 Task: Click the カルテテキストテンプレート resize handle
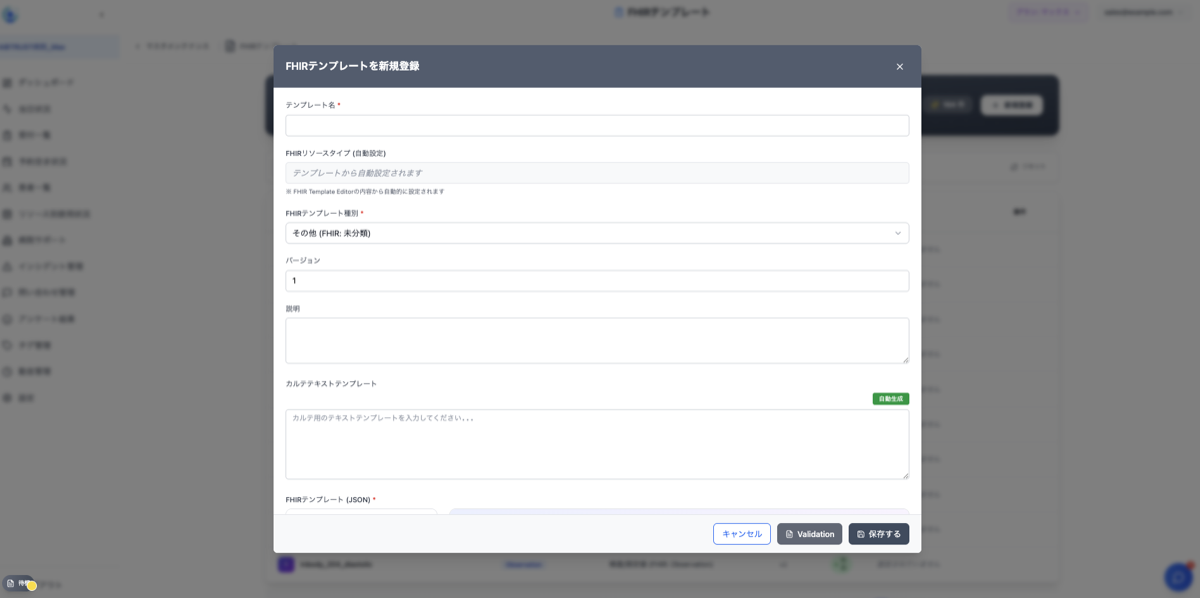tap(905, 475)
